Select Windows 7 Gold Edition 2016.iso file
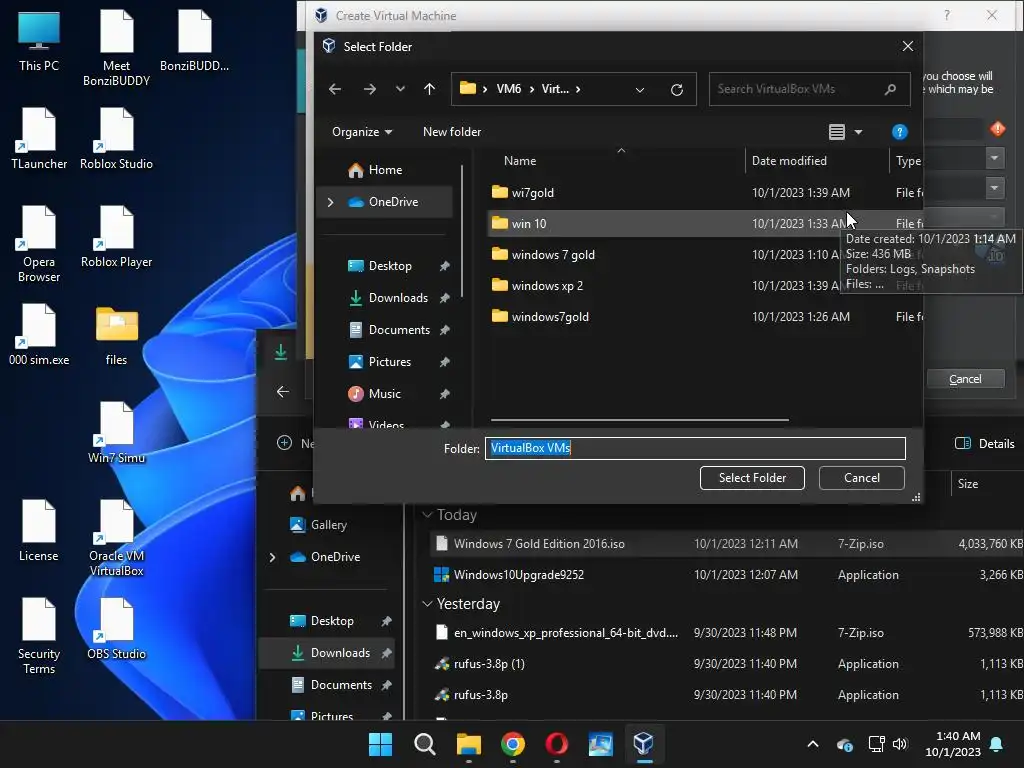This screenshot has width=1024, height=768. click(x=727, y=543)
